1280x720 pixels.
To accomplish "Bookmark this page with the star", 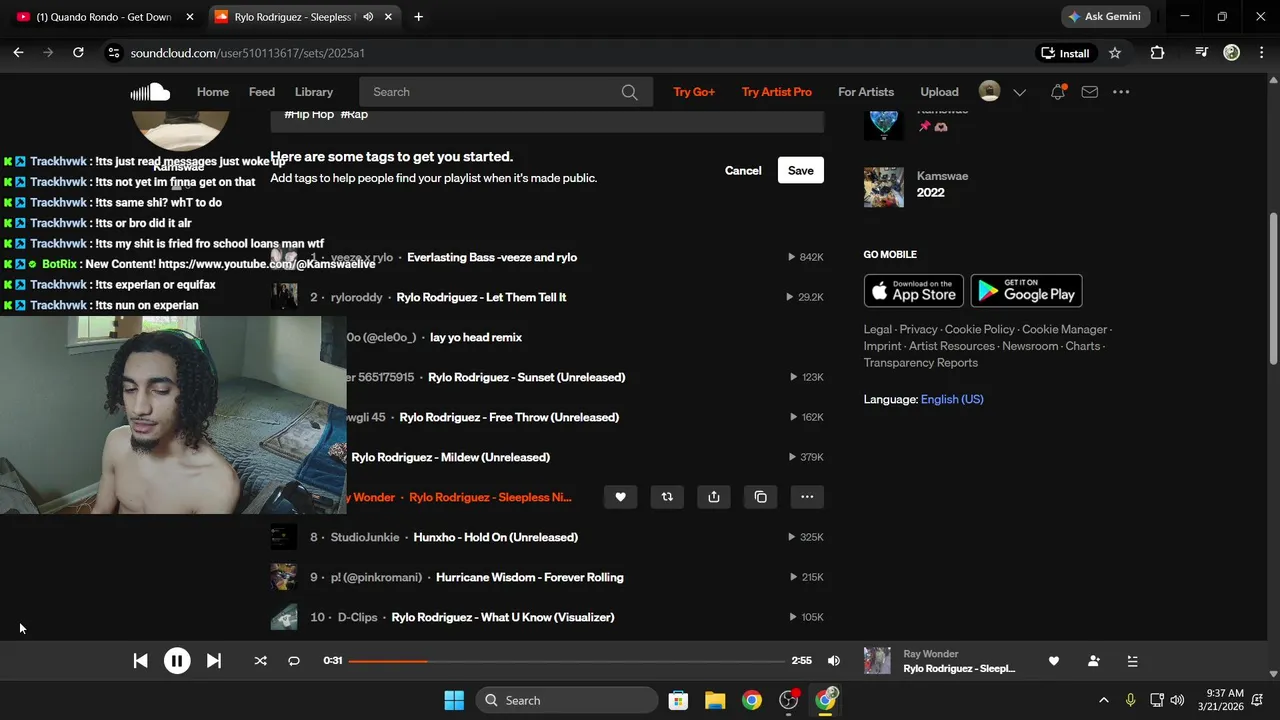I will point(1115,53).
